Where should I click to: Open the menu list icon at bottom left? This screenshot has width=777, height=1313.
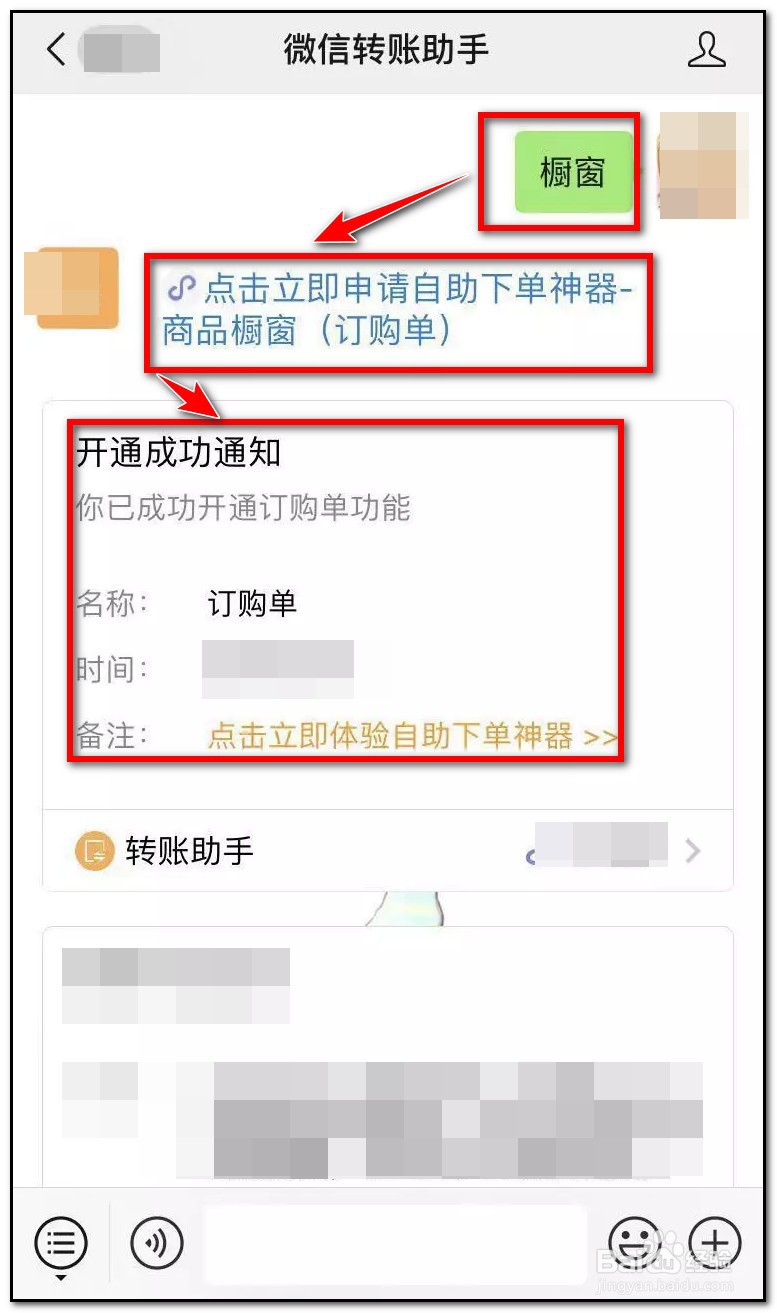[x=61, y=1243]
